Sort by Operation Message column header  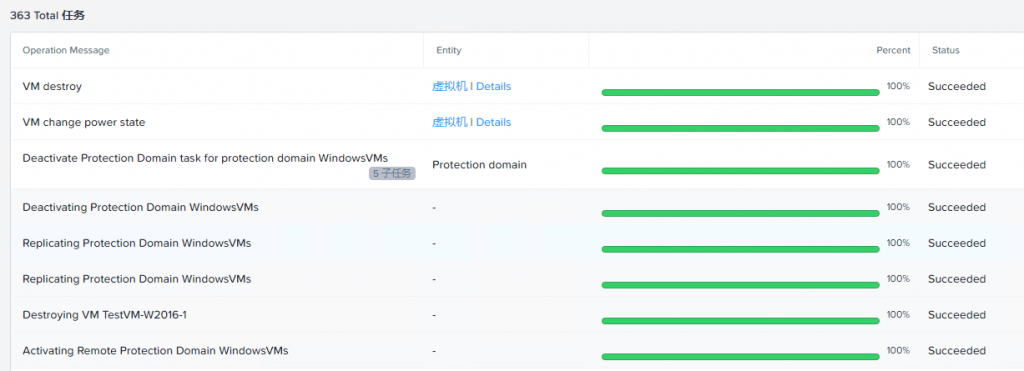point(66,50)
